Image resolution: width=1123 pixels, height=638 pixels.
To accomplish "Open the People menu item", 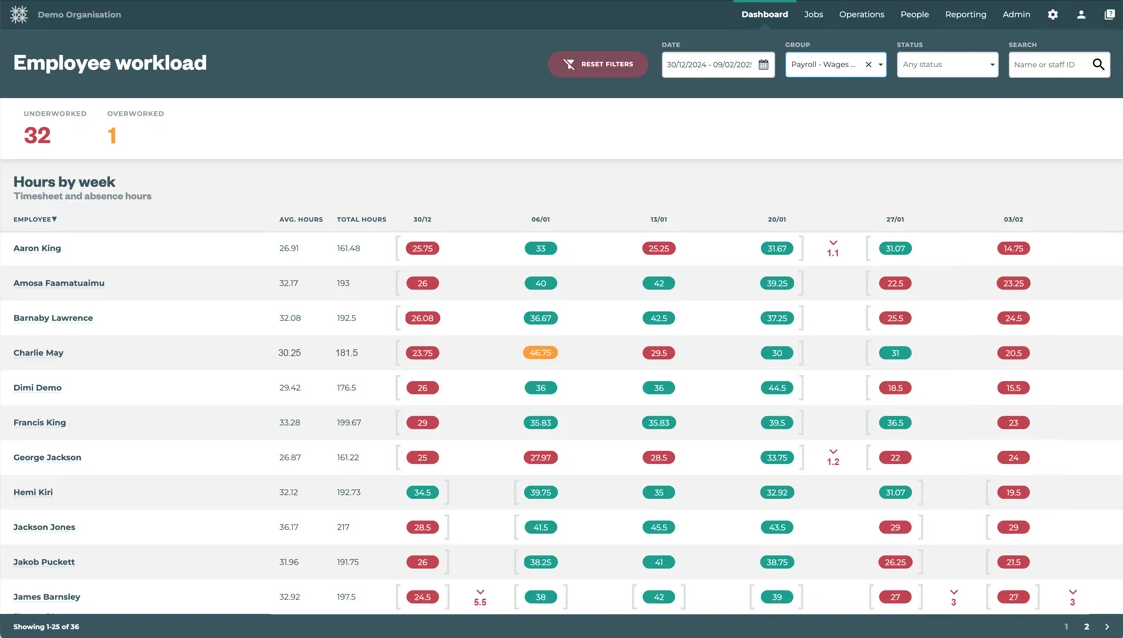I will (x=914, y=14).
